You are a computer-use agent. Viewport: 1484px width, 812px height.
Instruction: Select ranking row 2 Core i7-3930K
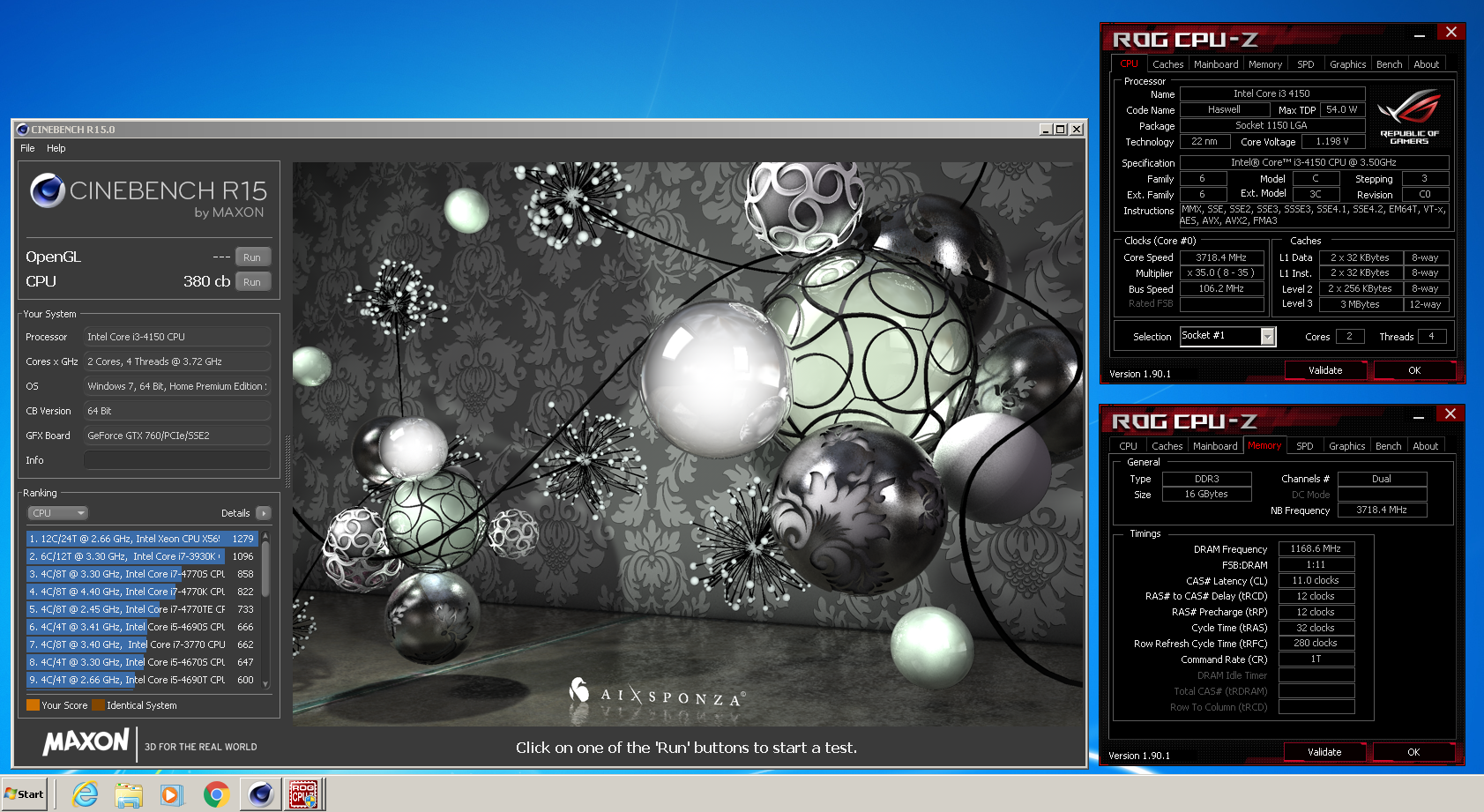point(142,556)
